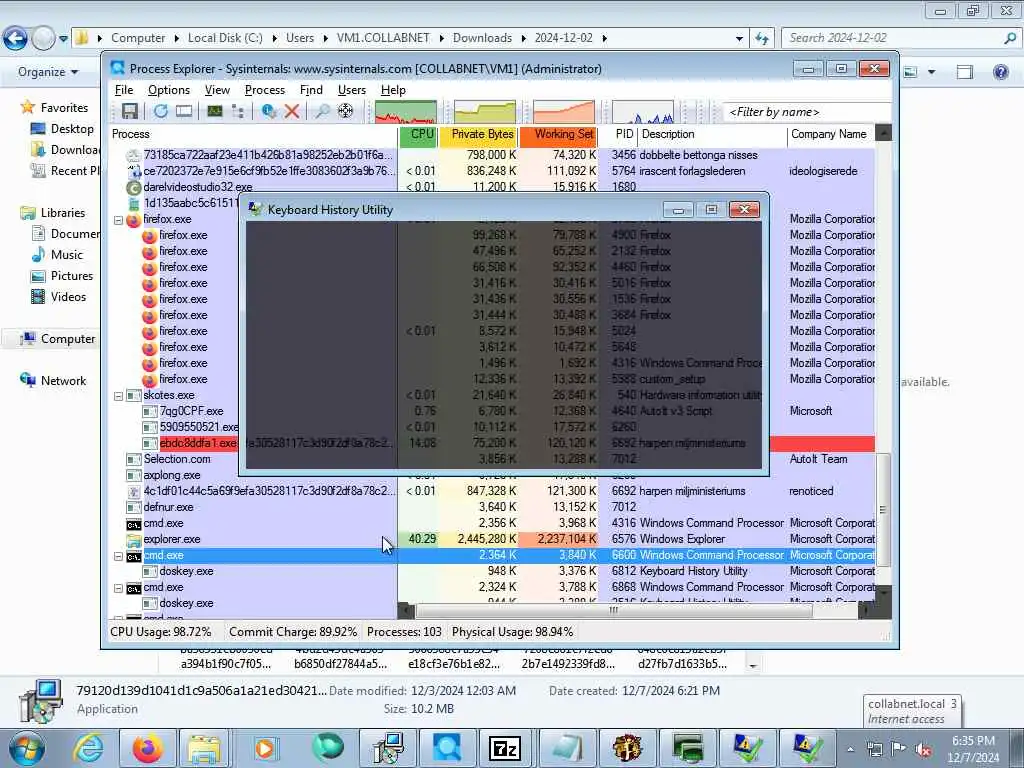1024x768 pixels.
Task: Open the commit history mini graph
Action: coord(485,112)
